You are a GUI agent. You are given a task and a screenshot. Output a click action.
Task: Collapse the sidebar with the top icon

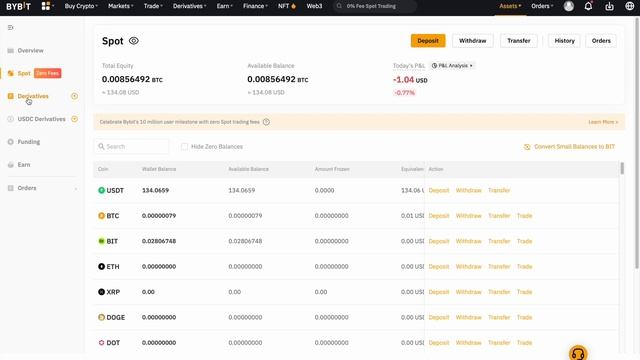(11, 27)
